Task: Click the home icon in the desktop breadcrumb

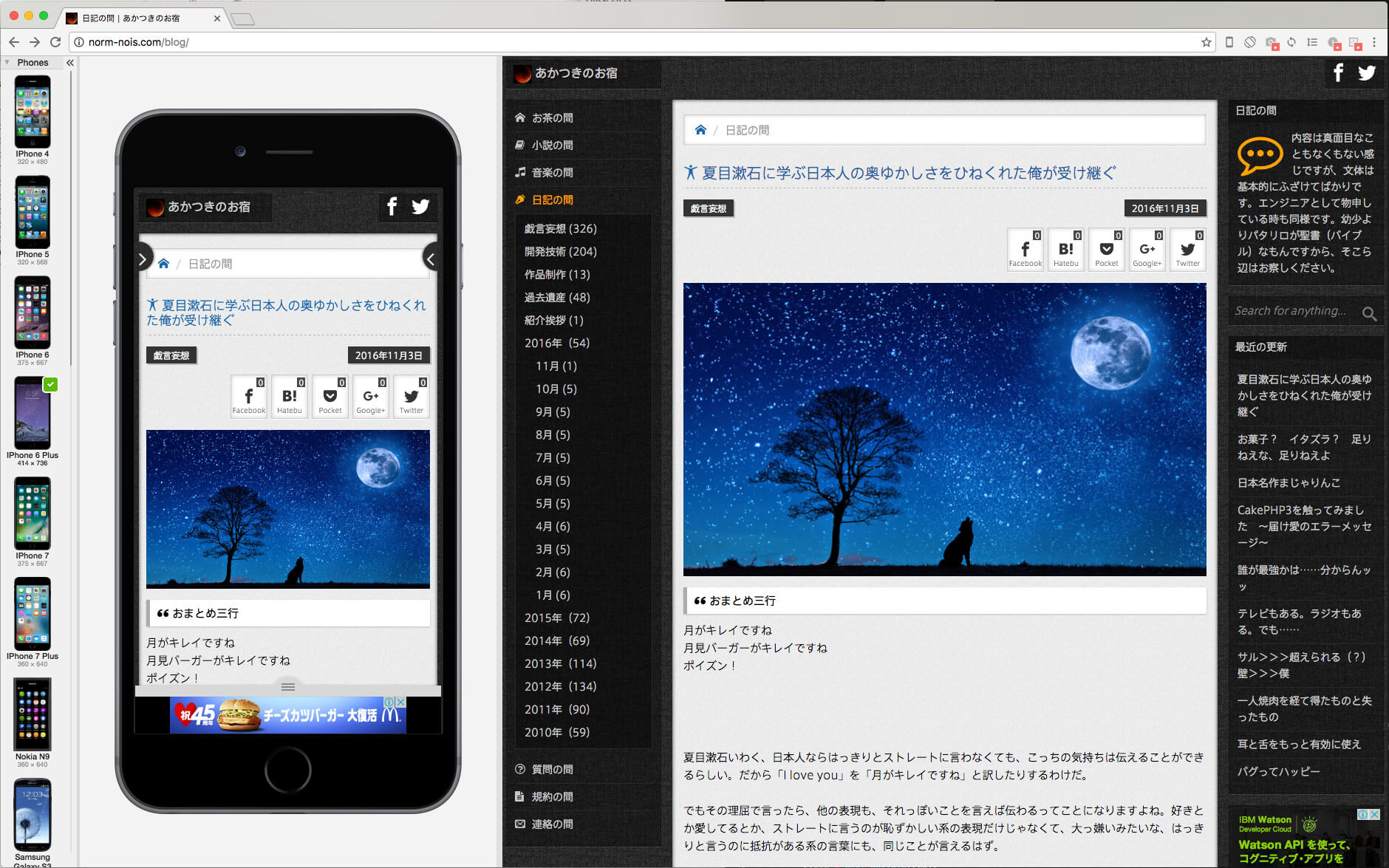Action: [x=700, y=130]
